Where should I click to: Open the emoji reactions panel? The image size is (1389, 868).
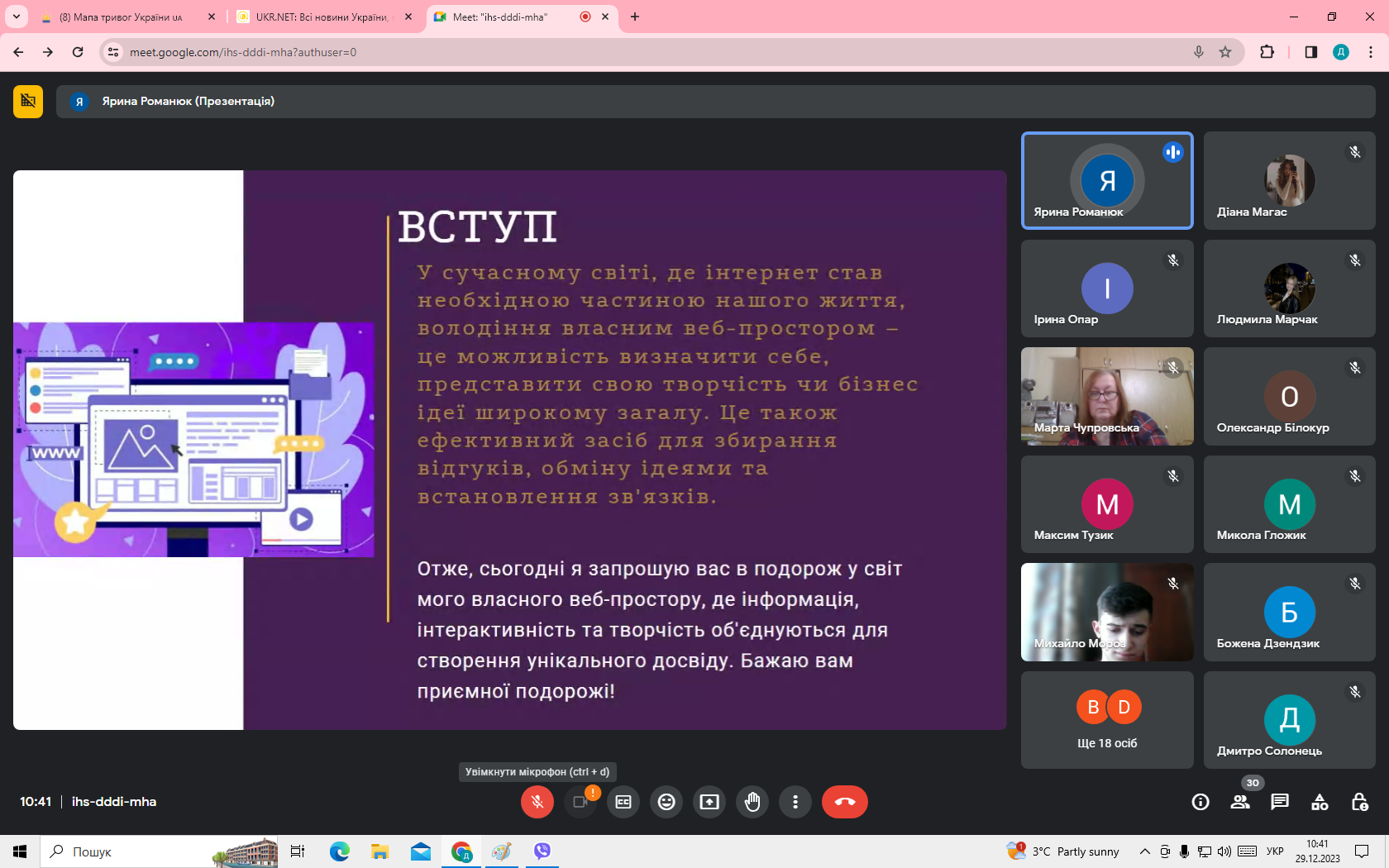click(666, 802)
